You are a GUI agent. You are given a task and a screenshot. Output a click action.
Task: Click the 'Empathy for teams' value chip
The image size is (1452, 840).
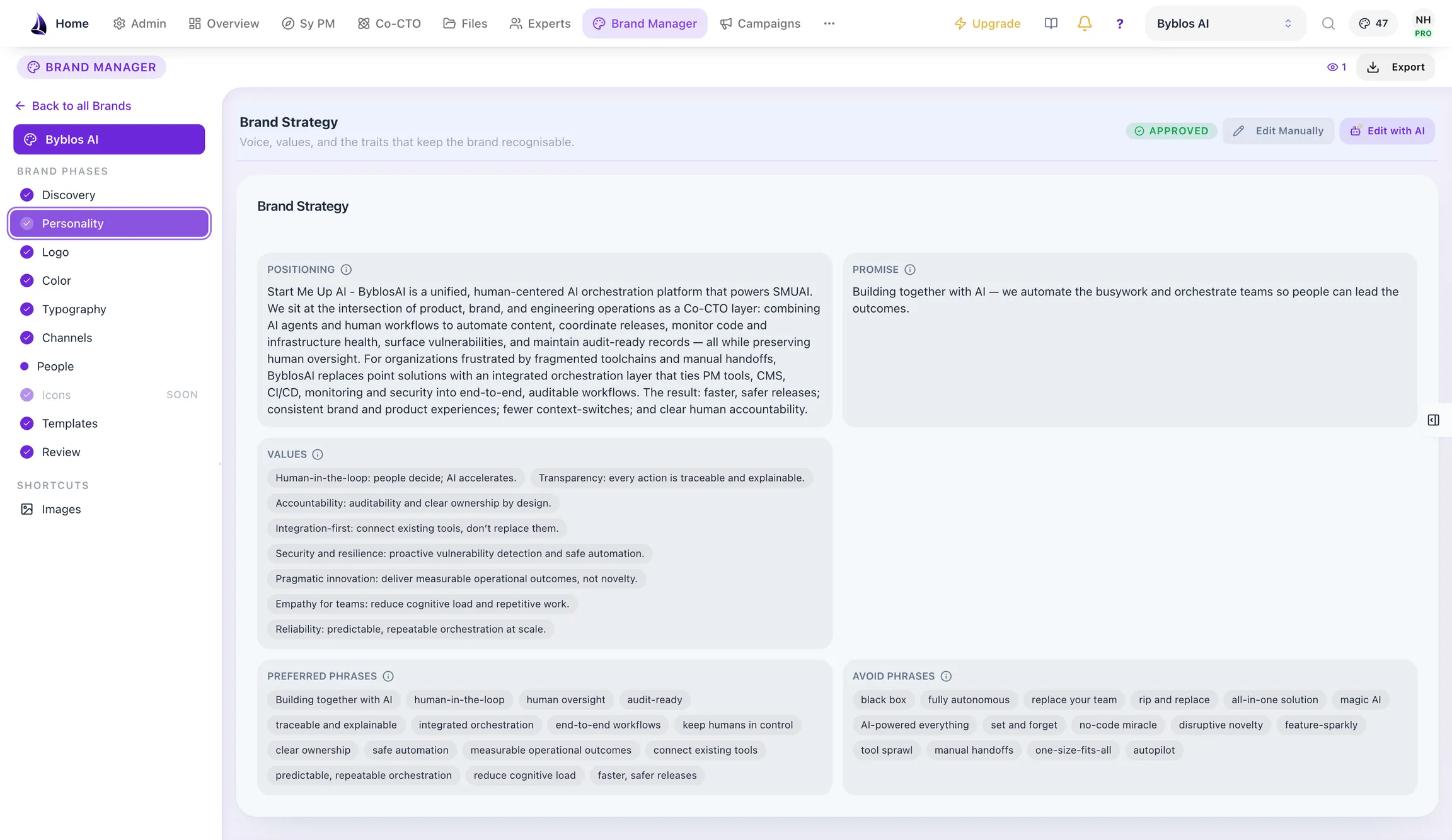[x=422, y=604]
